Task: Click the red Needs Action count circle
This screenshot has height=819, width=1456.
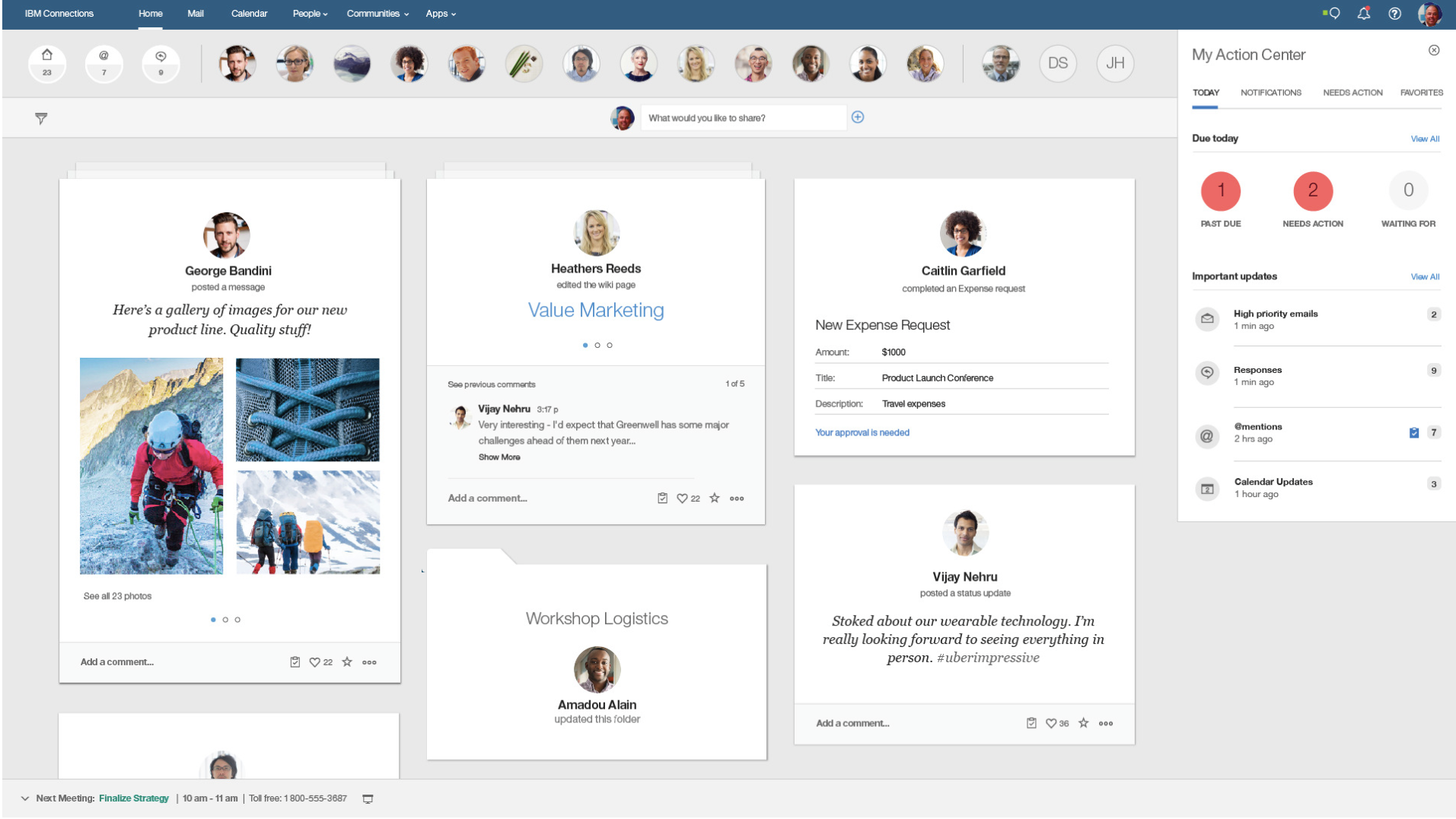Action: pyautogui.click(x=1312, y=191)
